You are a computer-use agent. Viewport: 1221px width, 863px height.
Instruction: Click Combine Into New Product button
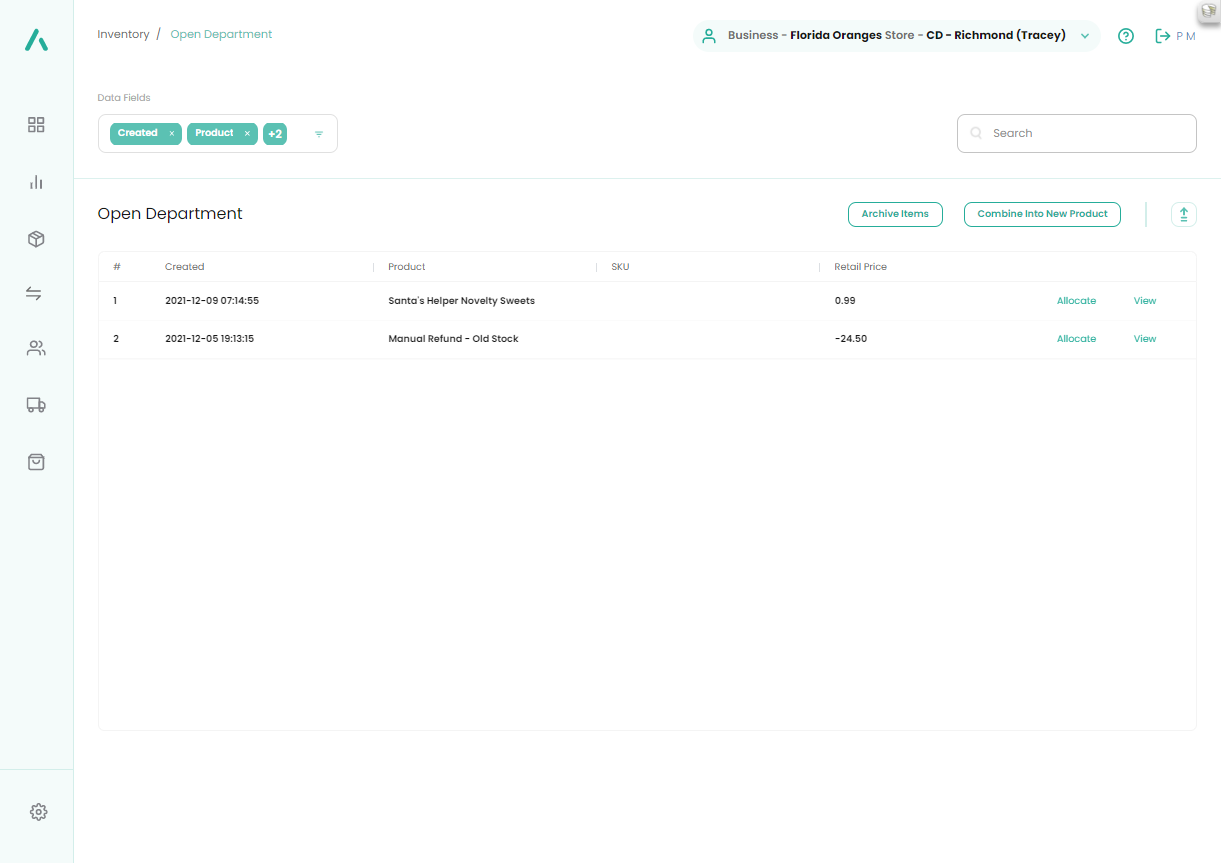coord(1042,214)
